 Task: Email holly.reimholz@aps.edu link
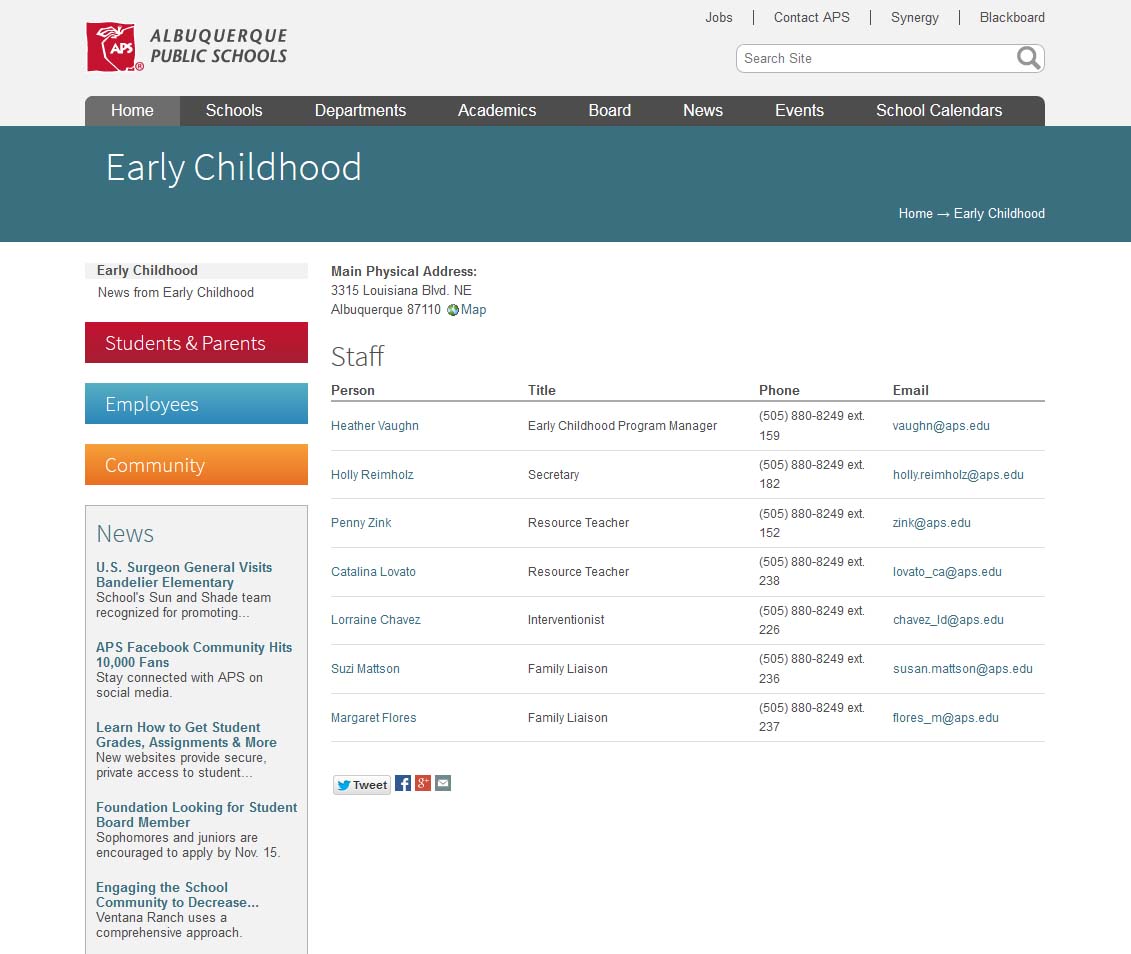click(958, 474)
